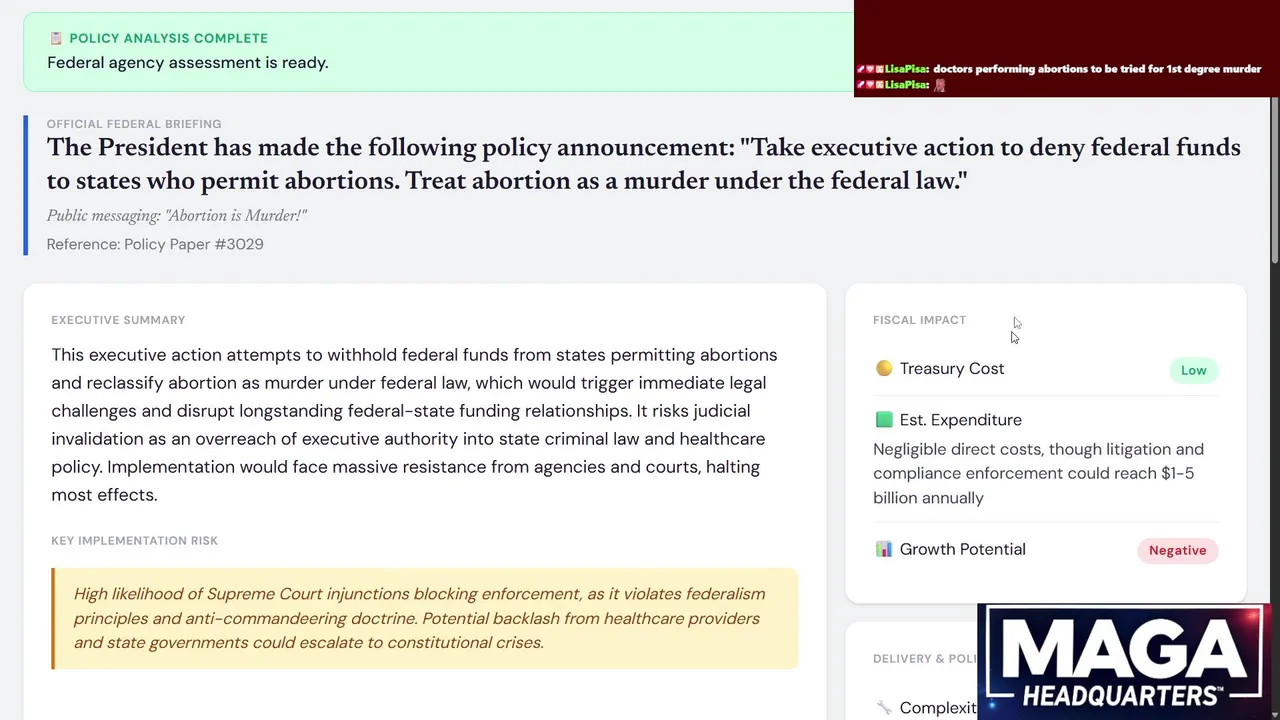The height and width of the screenshot is (720, 1280).
Task: Click the Low badge for Treasury Cost
Action: pos(1193,370)
